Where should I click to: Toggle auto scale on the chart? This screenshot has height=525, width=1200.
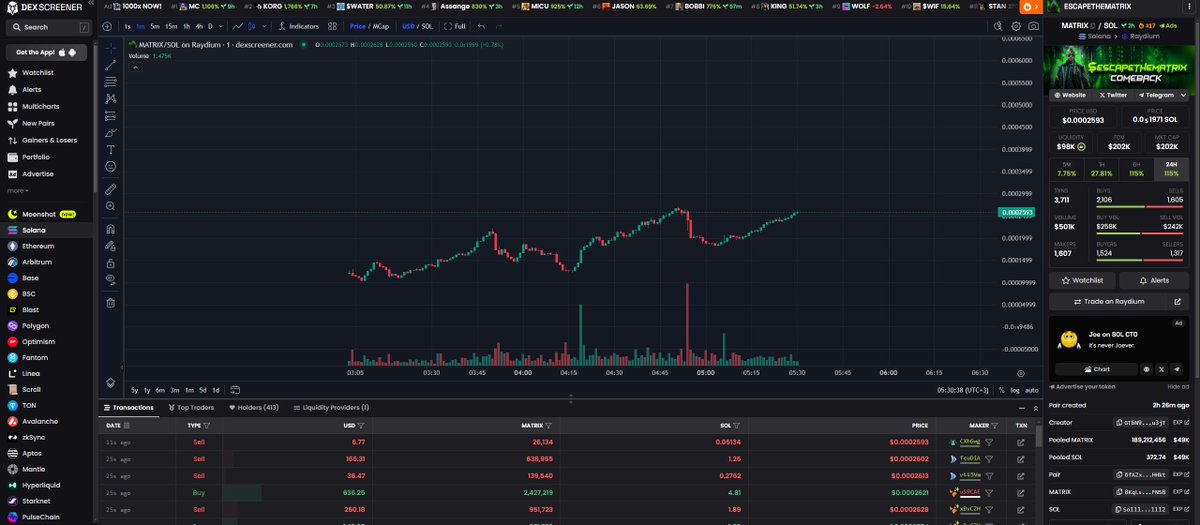(1031, 390)
